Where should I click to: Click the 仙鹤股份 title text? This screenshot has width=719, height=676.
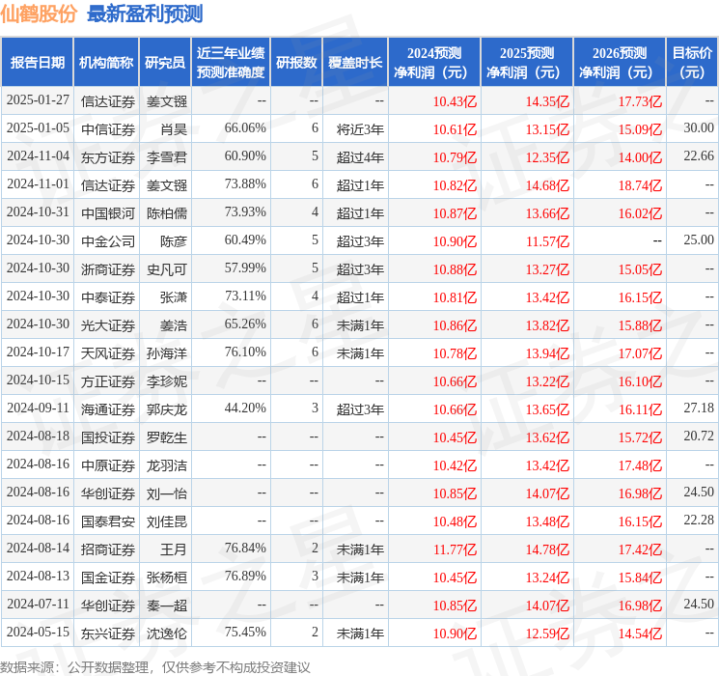click(x=39, y=14)
